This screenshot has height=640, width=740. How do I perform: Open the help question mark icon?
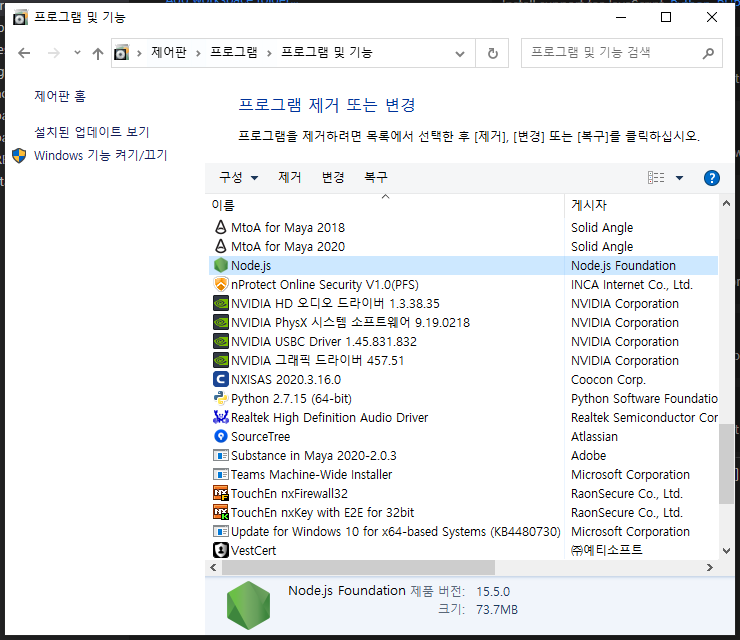(x=711, y=178)
